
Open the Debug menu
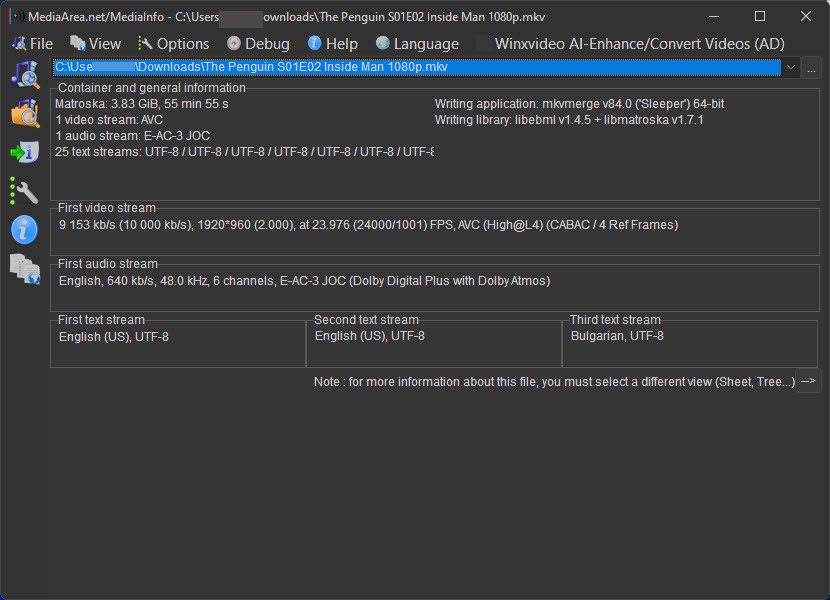coord(257,44)
